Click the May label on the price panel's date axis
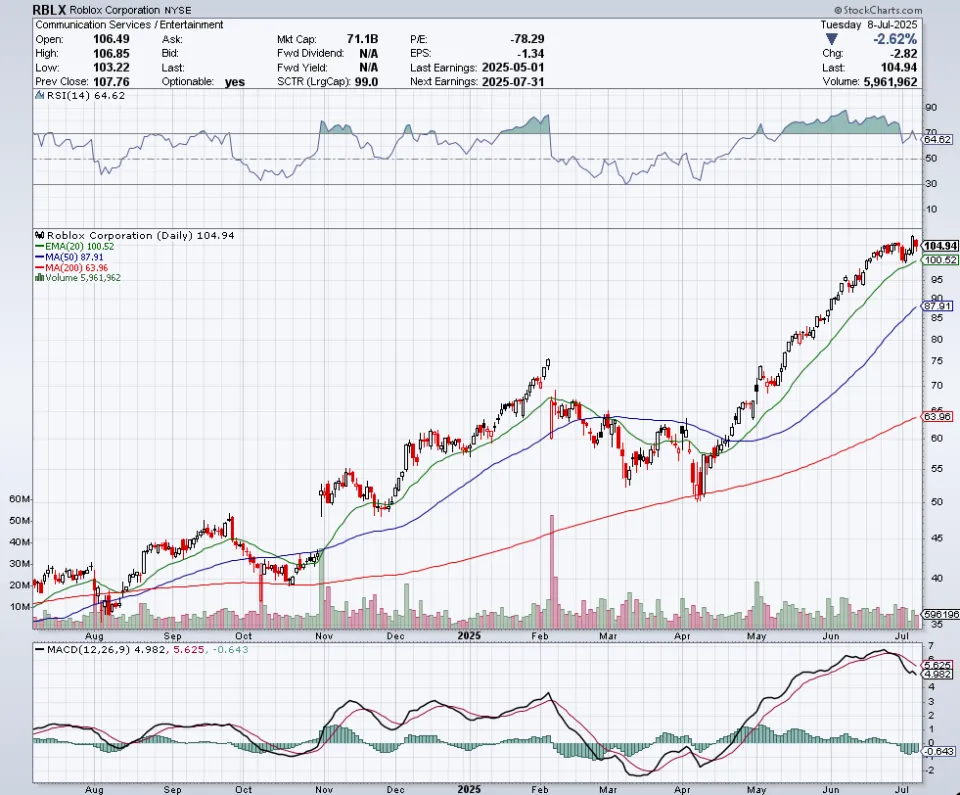The height and width of the screenshot is (795, 960). (x=757, y=636)
